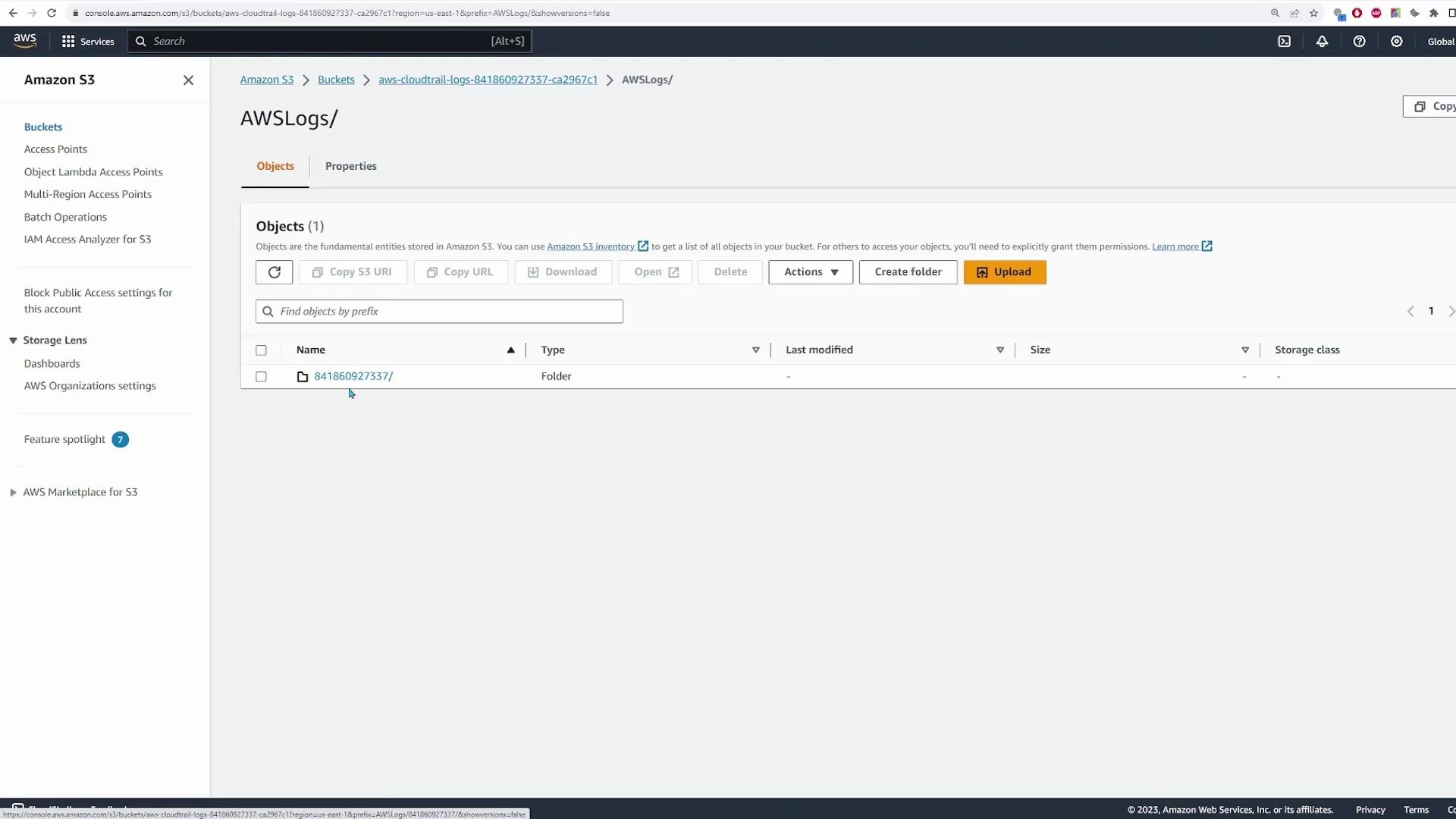Click the help question mark icon
The height and width of the screenshot is (819, 1456).
click(1359, 42)
